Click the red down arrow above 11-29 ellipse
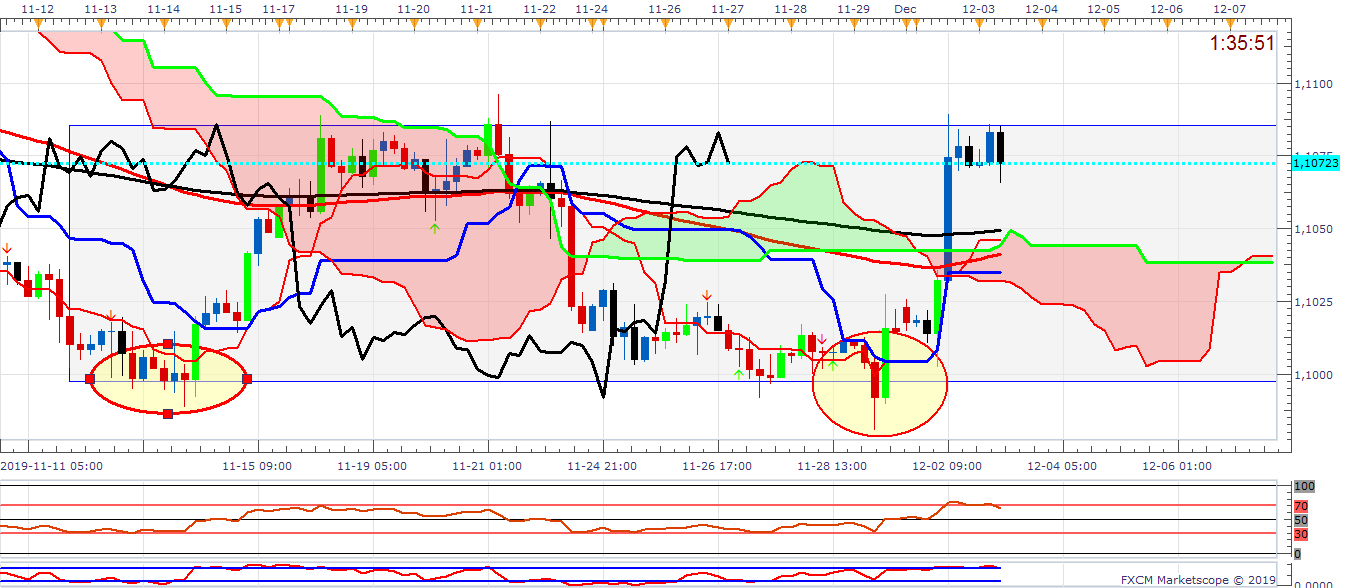Image resolution: width=1349 pixels, height=588 pixels. (x=822, y=340)
